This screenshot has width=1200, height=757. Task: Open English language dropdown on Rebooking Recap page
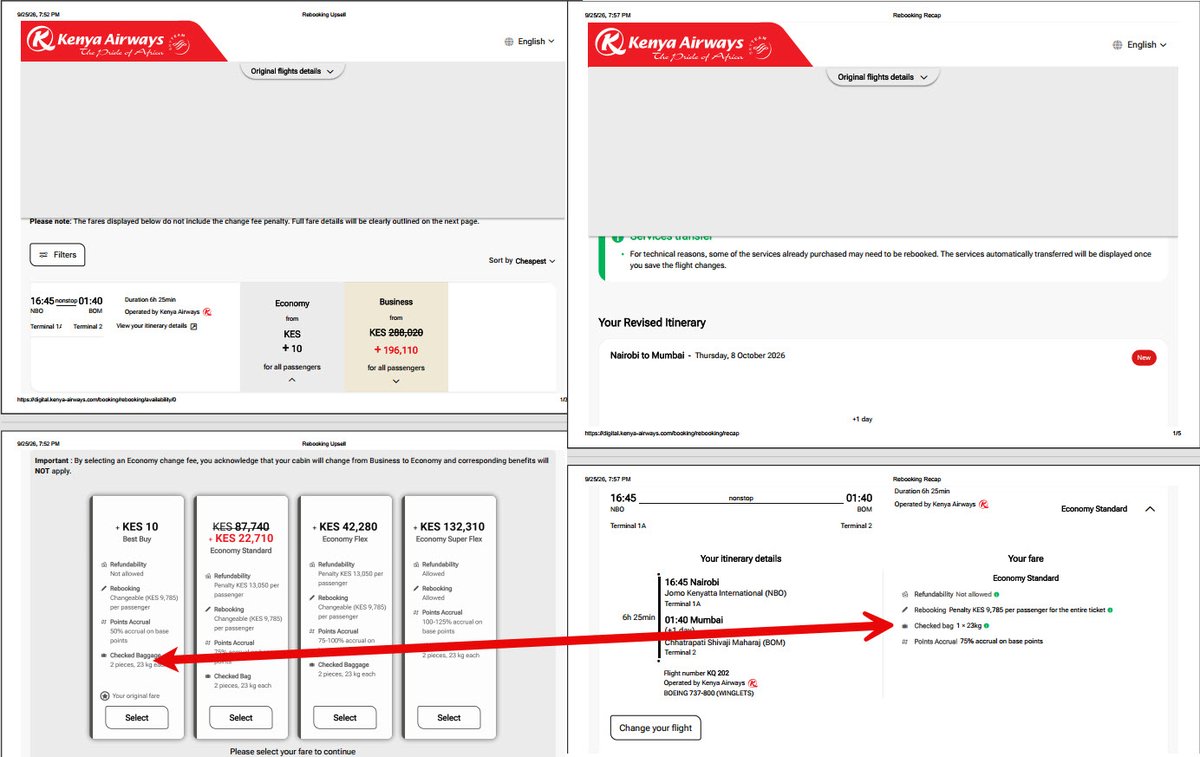pos(1140,45)
